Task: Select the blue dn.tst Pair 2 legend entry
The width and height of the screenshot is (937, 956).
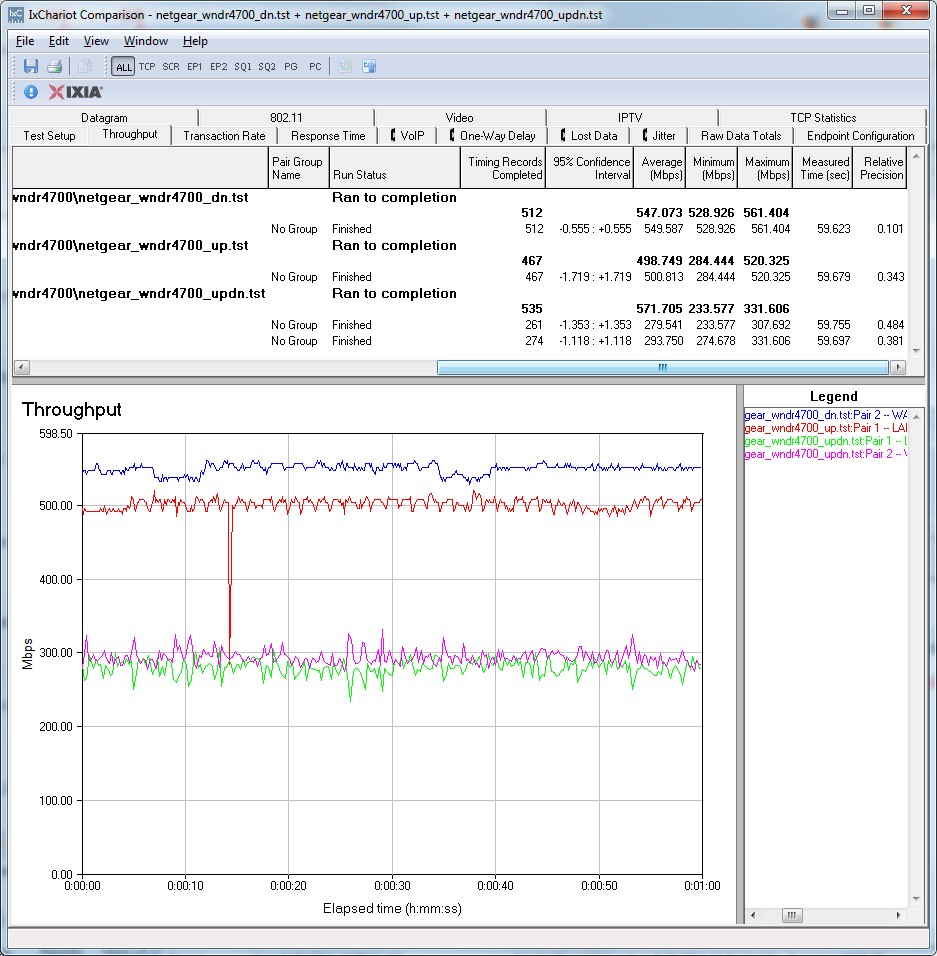Action: pyautogui.click(x=826, y=415)
